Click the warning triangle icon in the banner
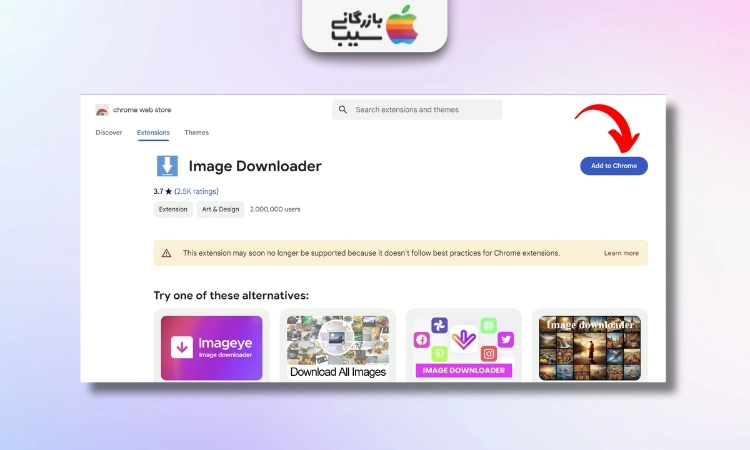The width and height of the screenshot is (750, 450). [x=166, y=253]
